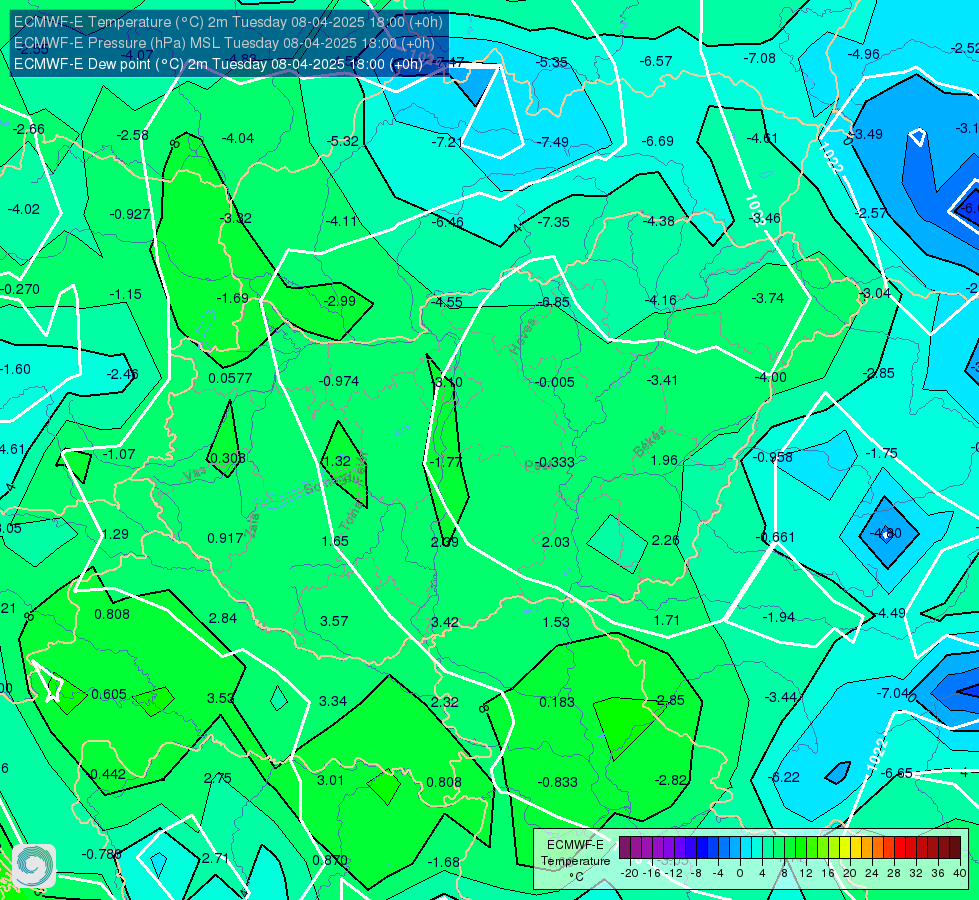
Task: Click the Tolna county label
Action: [352, 515]
